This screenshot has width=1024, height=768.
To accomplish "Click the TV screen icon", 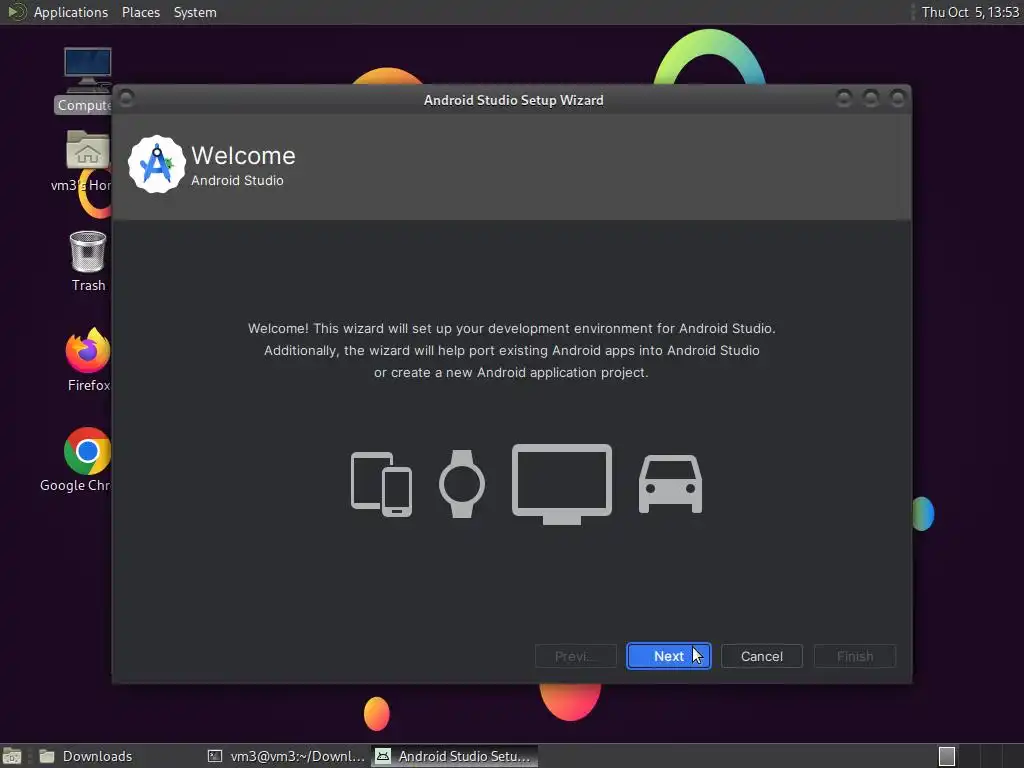I will pos(562,484).
